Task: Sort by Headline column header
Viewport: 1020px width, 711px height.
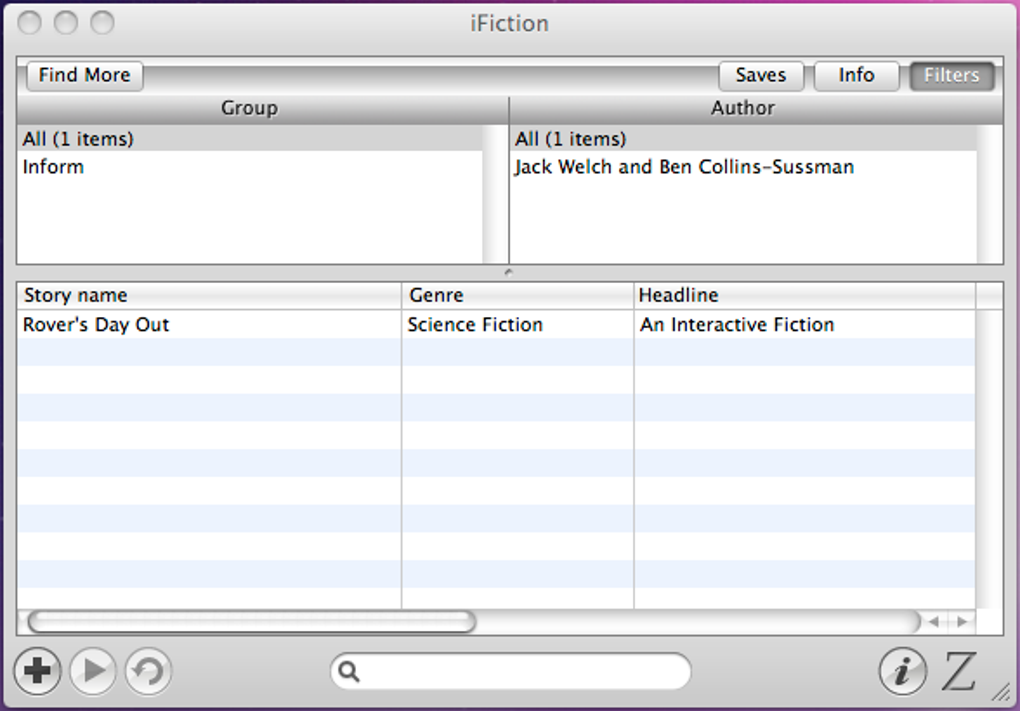Action: [679, 295]
